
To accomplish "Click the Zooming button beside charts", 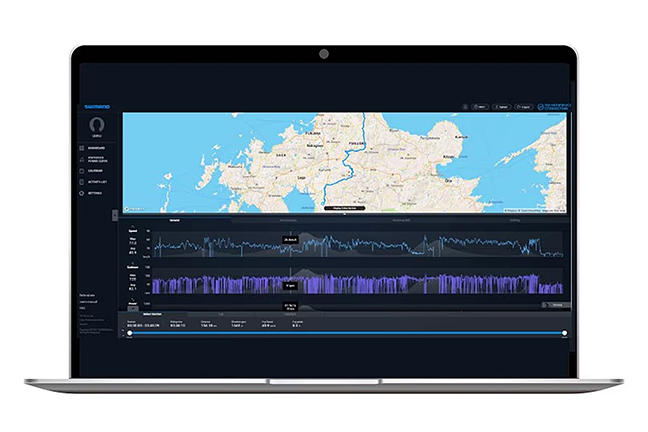I will point(556,305).
